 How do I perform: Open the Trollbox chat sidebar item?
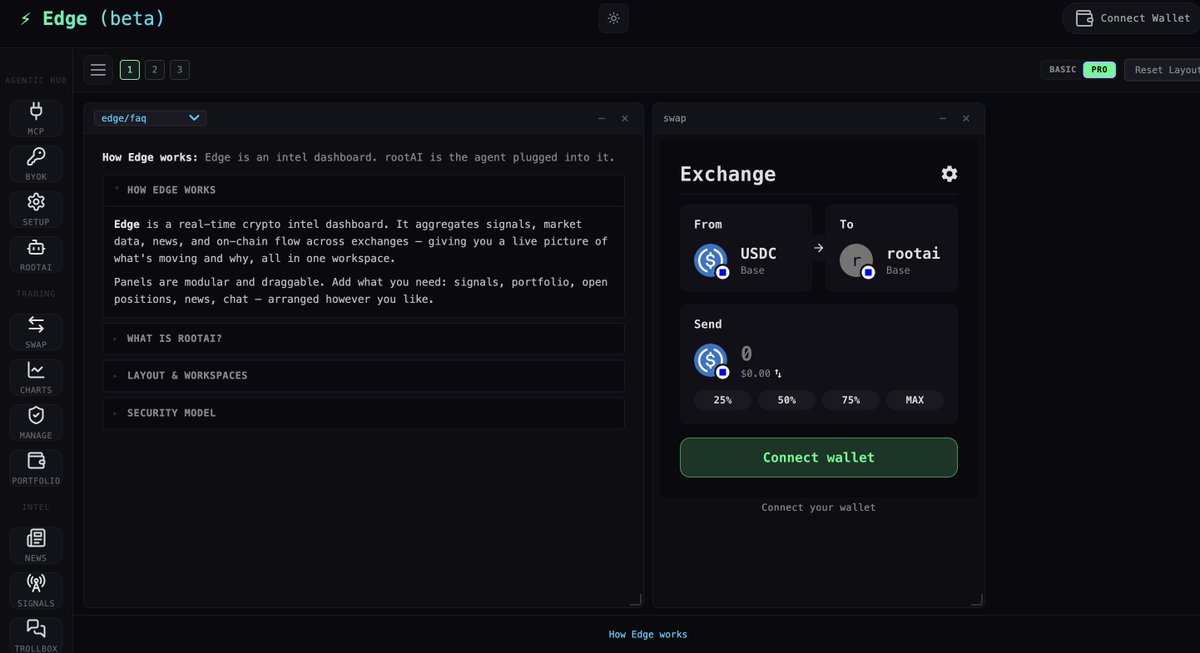pyautogui.click(x=36, y=634)
